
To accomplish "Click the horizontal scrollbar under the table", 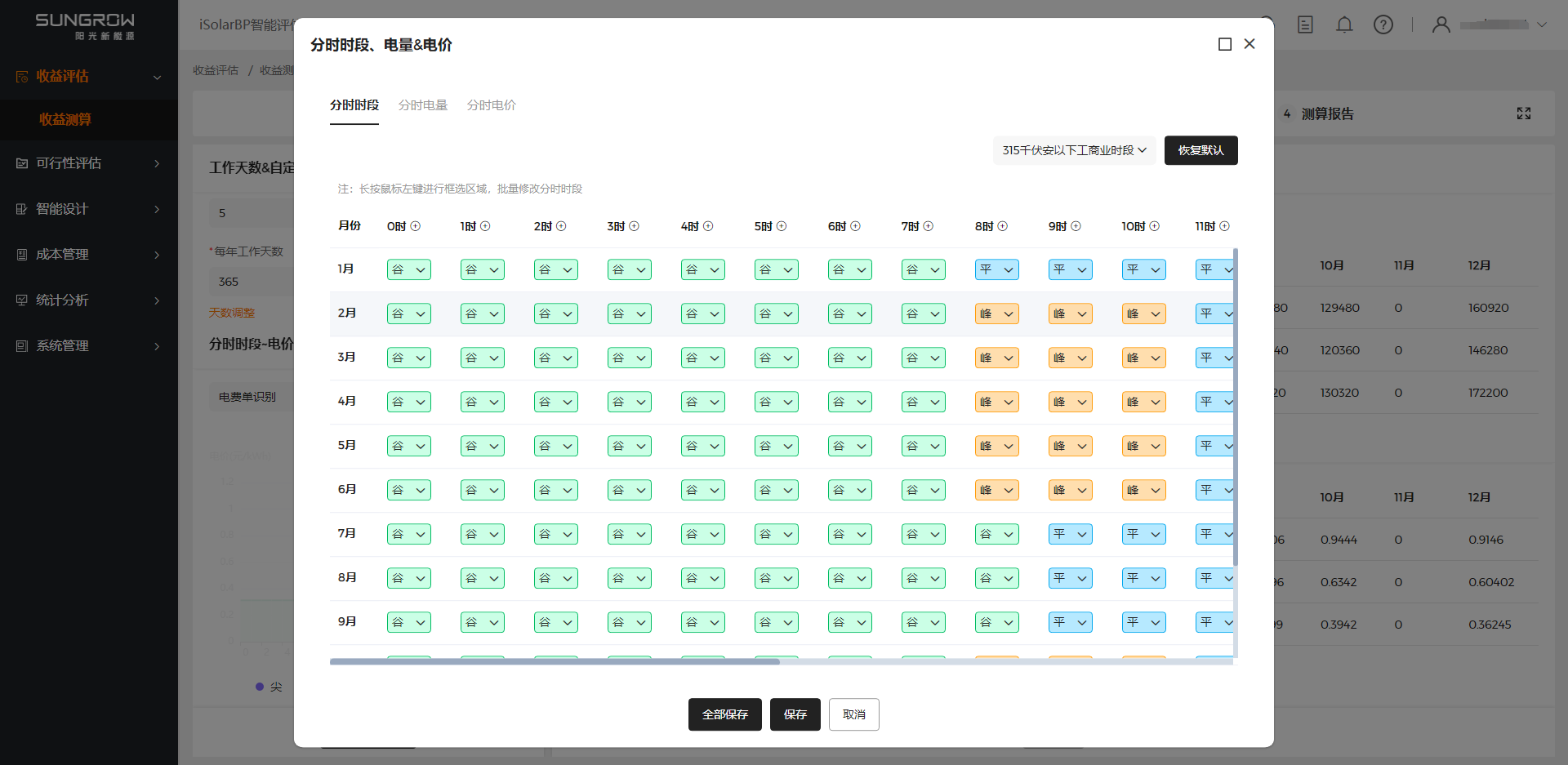I will (555, 661).
